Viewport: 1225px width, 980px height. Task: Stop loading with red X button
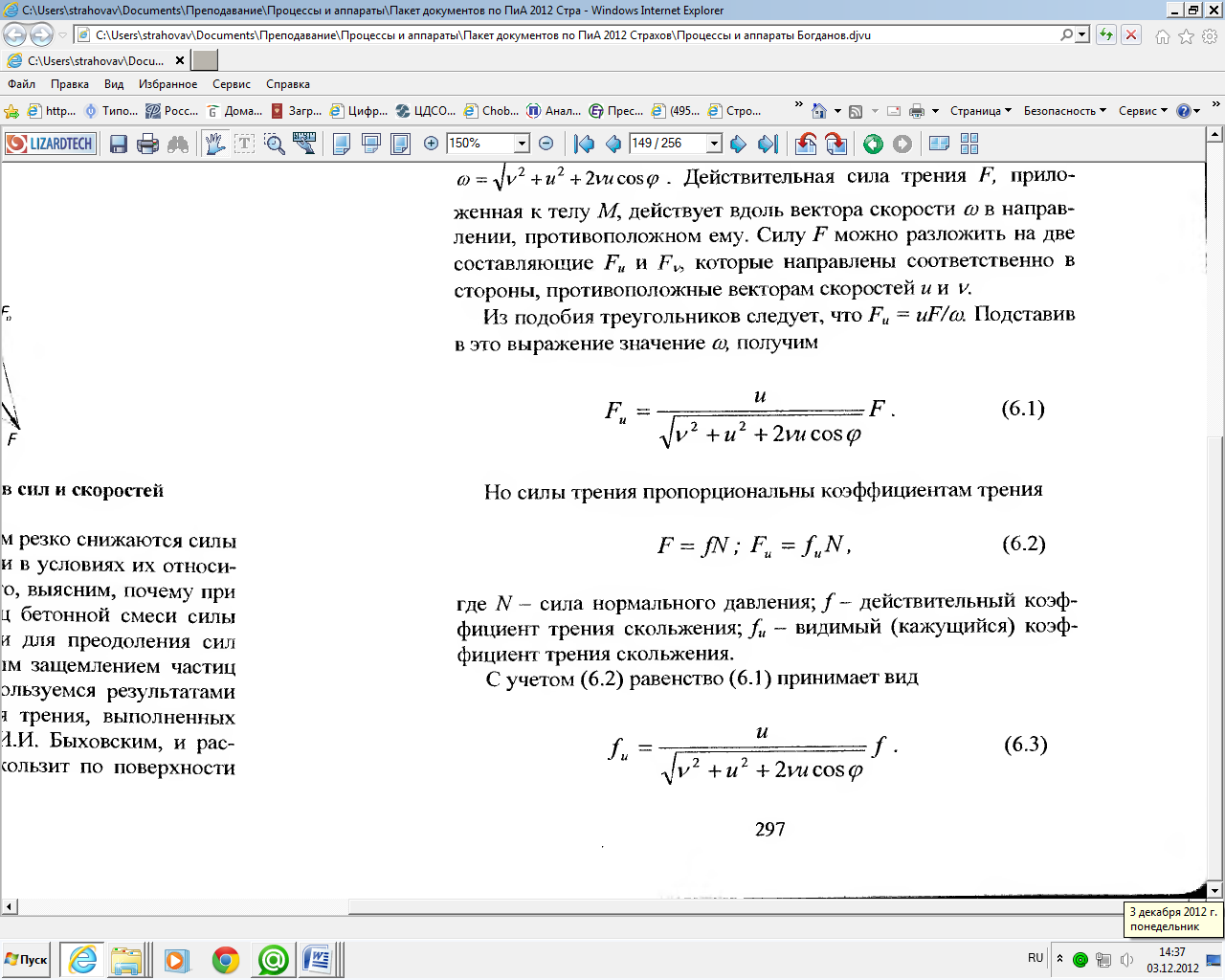1131,35
